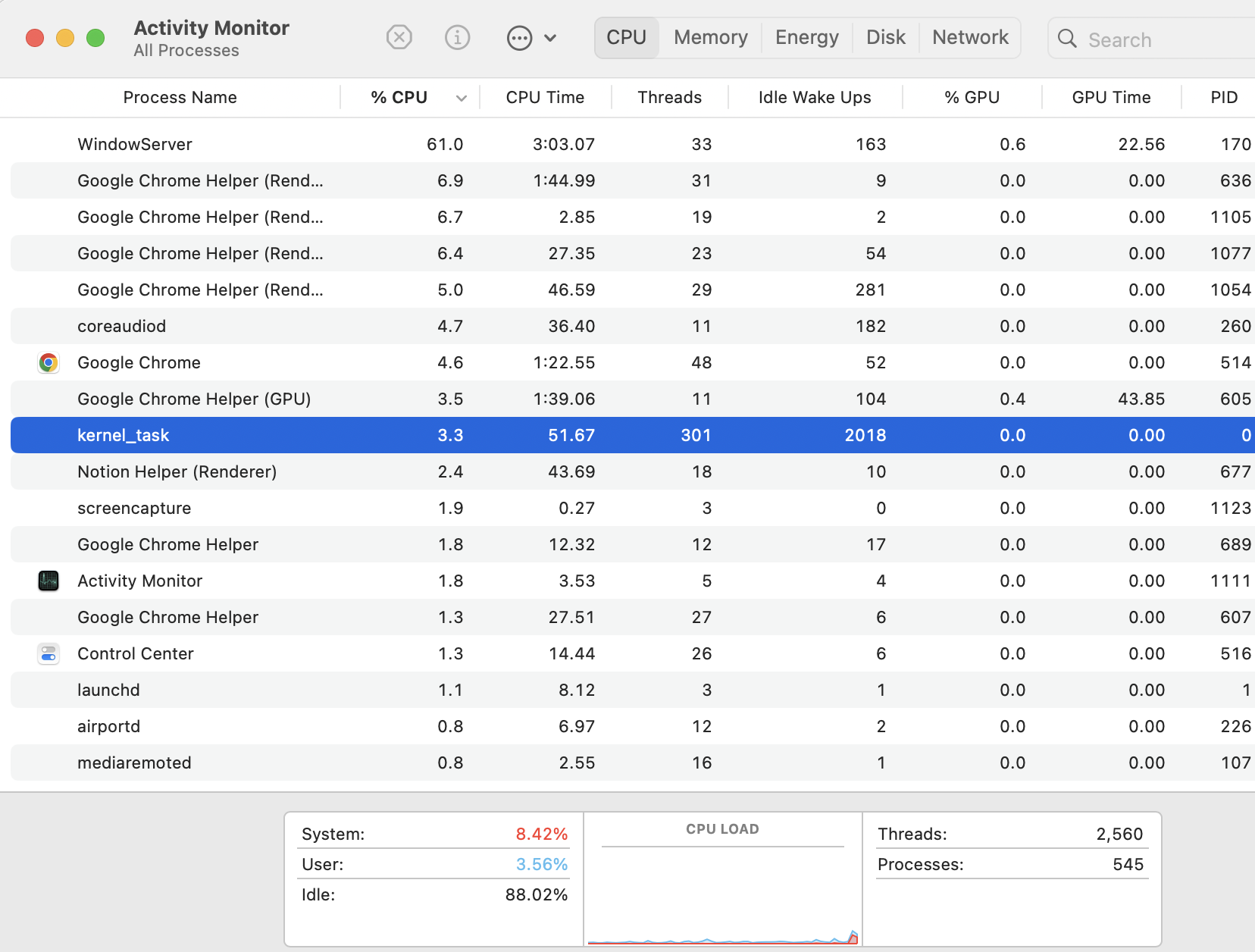Image resolution: width=1255 pixels, height=952 pixels.
Task: Select the Activity Monitor process name
Action: (x=139, y=581)
